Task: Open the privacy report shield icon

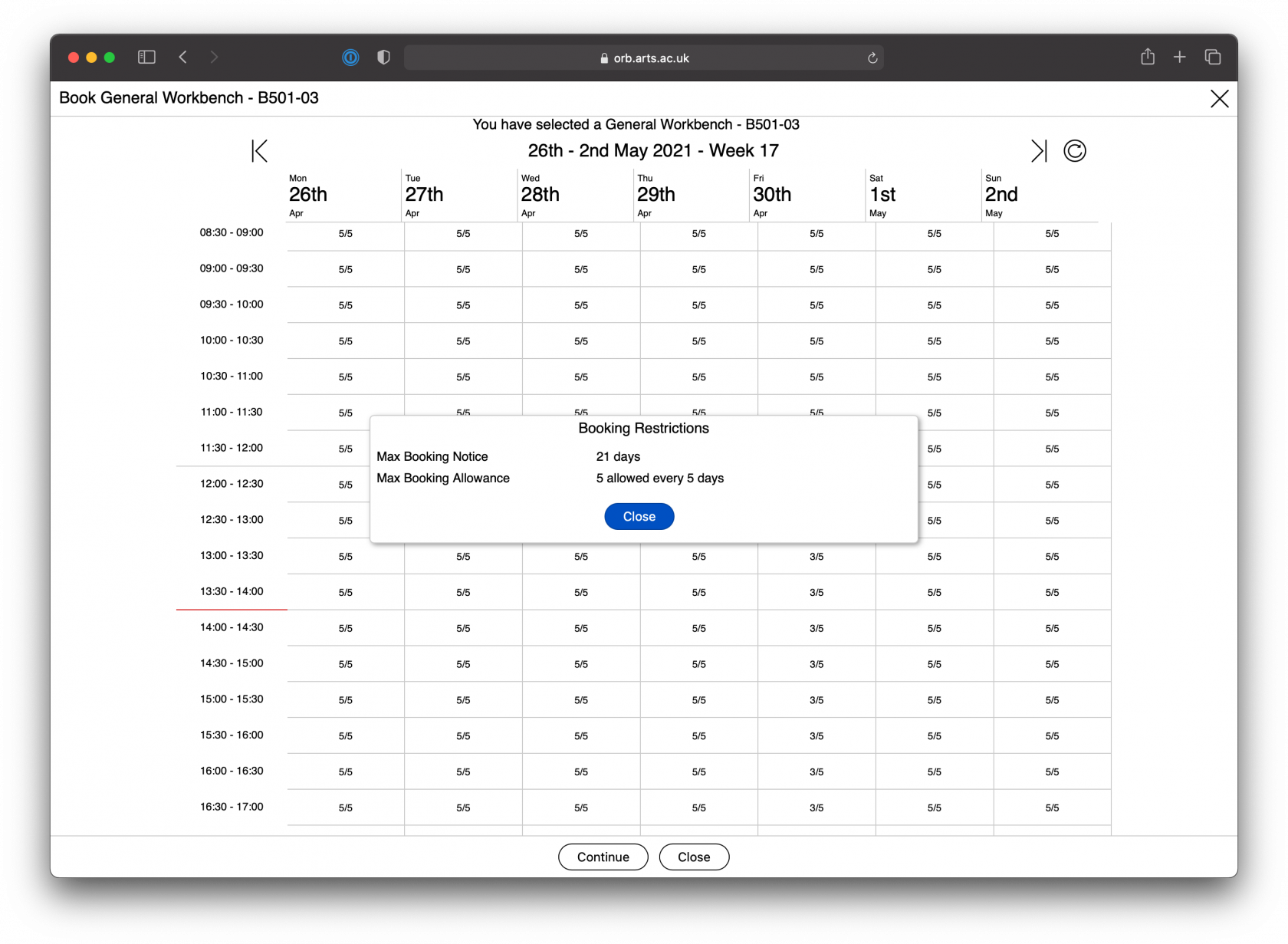Action: point(383,58)
